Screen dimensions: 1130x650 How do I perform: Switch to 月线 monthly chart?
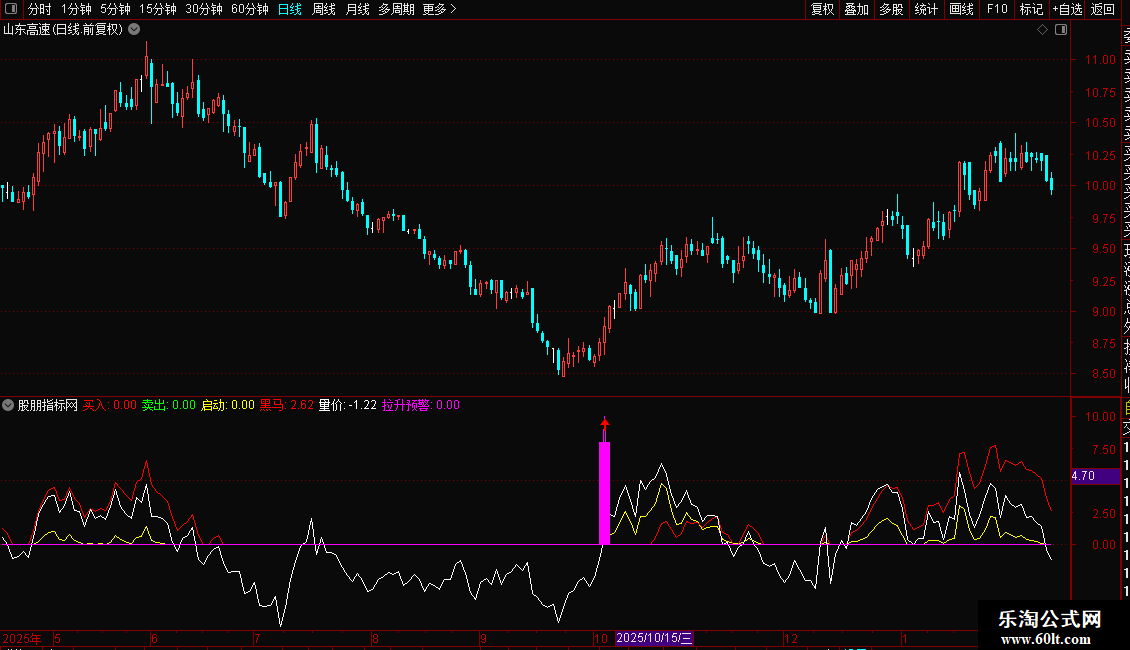(x=357, y=9)
